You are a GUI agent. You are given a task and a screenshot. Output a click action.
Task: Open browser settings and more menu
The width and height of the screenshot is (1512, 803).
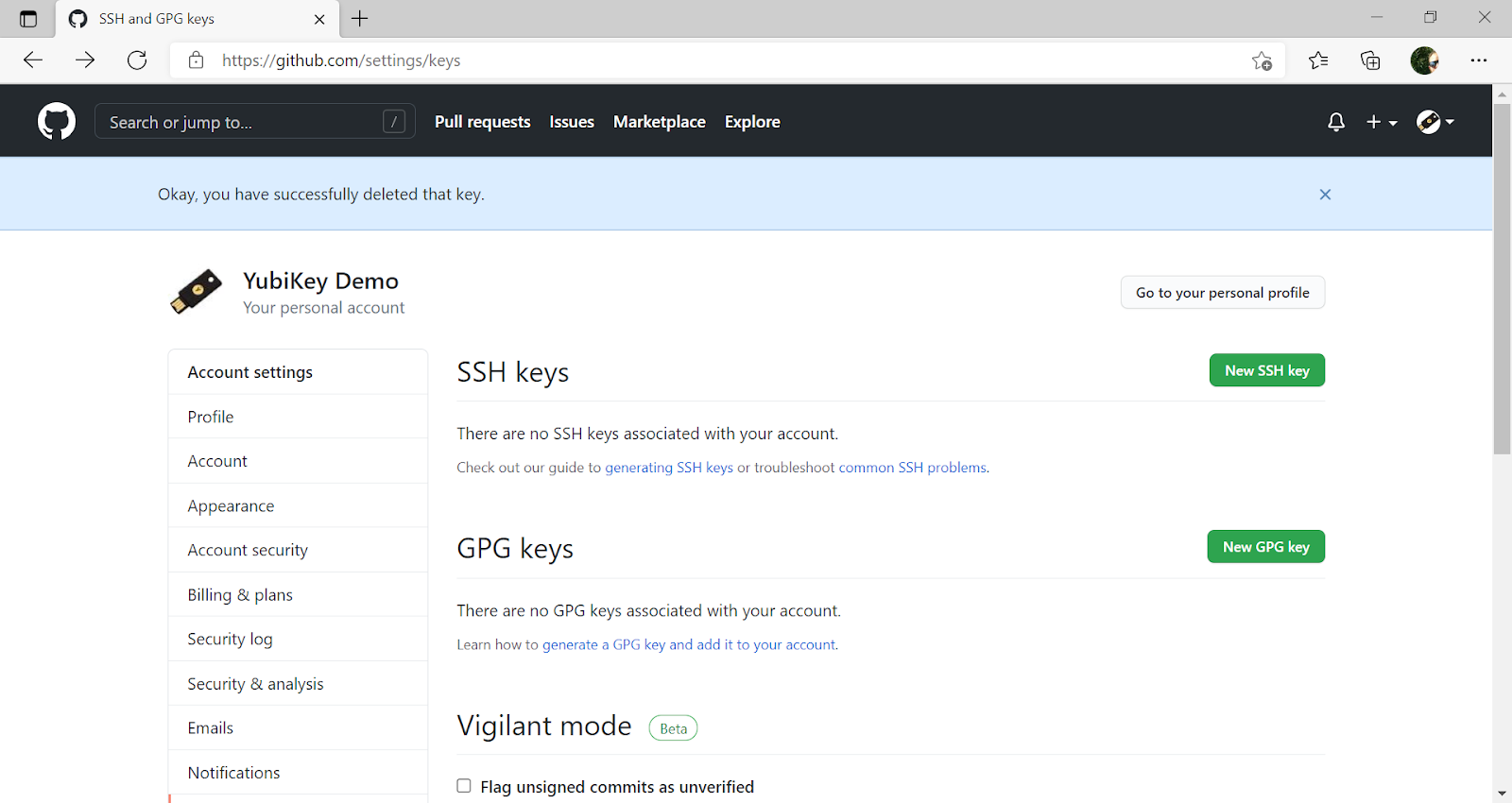point(1479,60)
